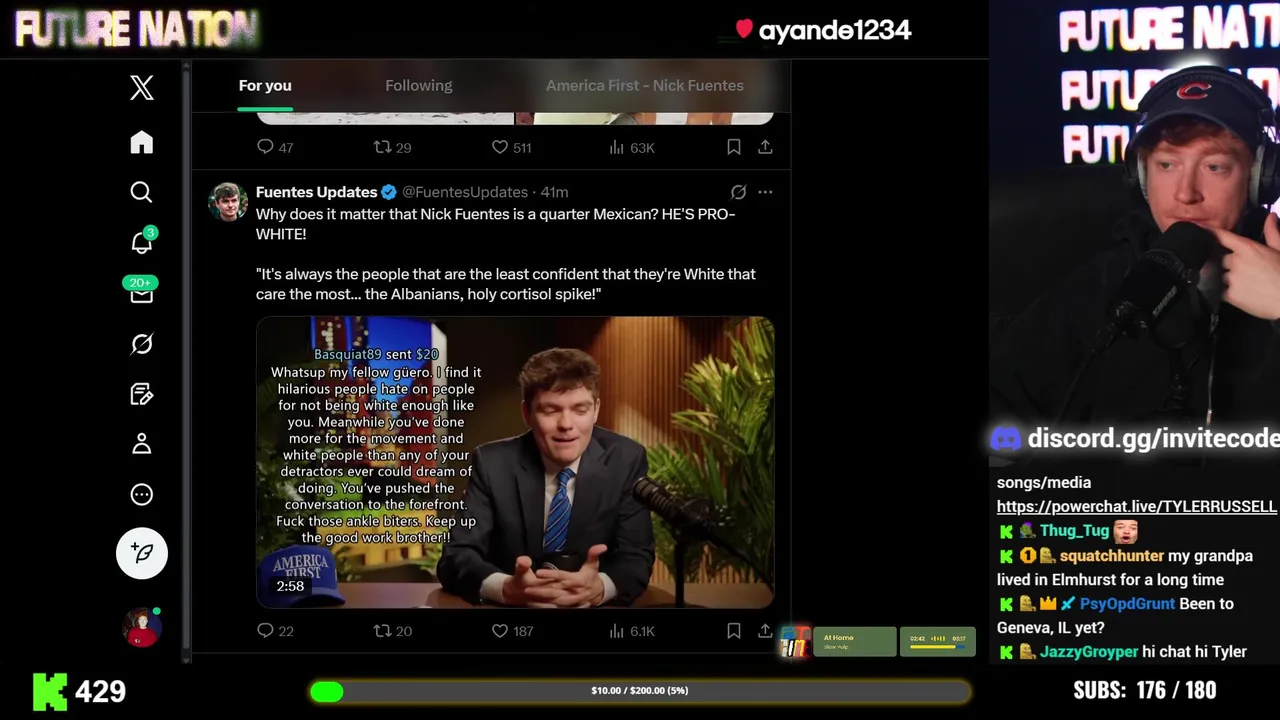This screenshot has width=1280, height=720.
Task: View analytics showing 6.1K views
Action: pyautogui.click(x=632, y=631)
